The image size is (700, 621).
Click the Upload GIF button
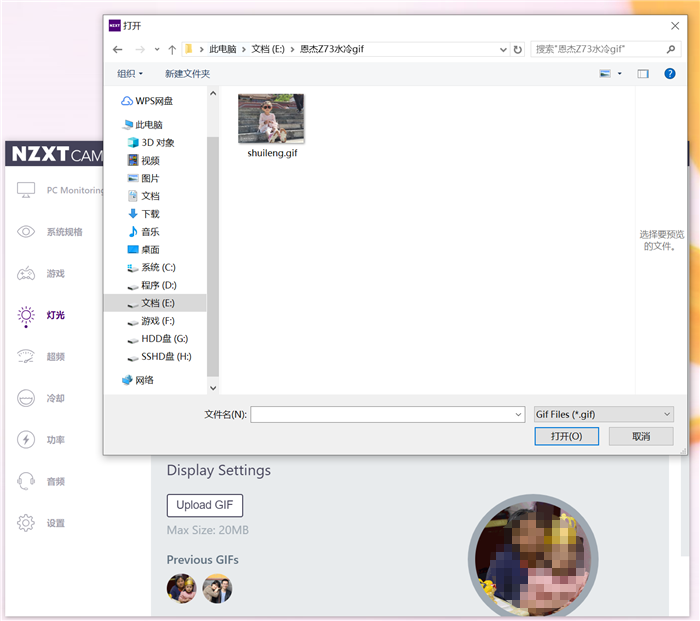(204, 505)
